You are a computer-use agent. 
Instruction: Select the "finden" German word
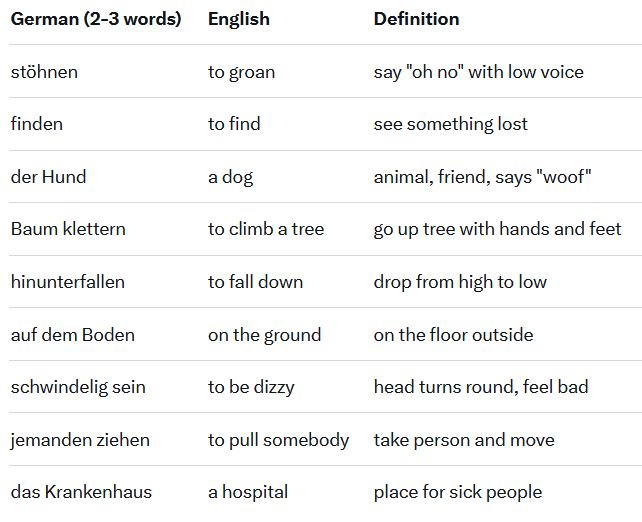click(37, 124)
